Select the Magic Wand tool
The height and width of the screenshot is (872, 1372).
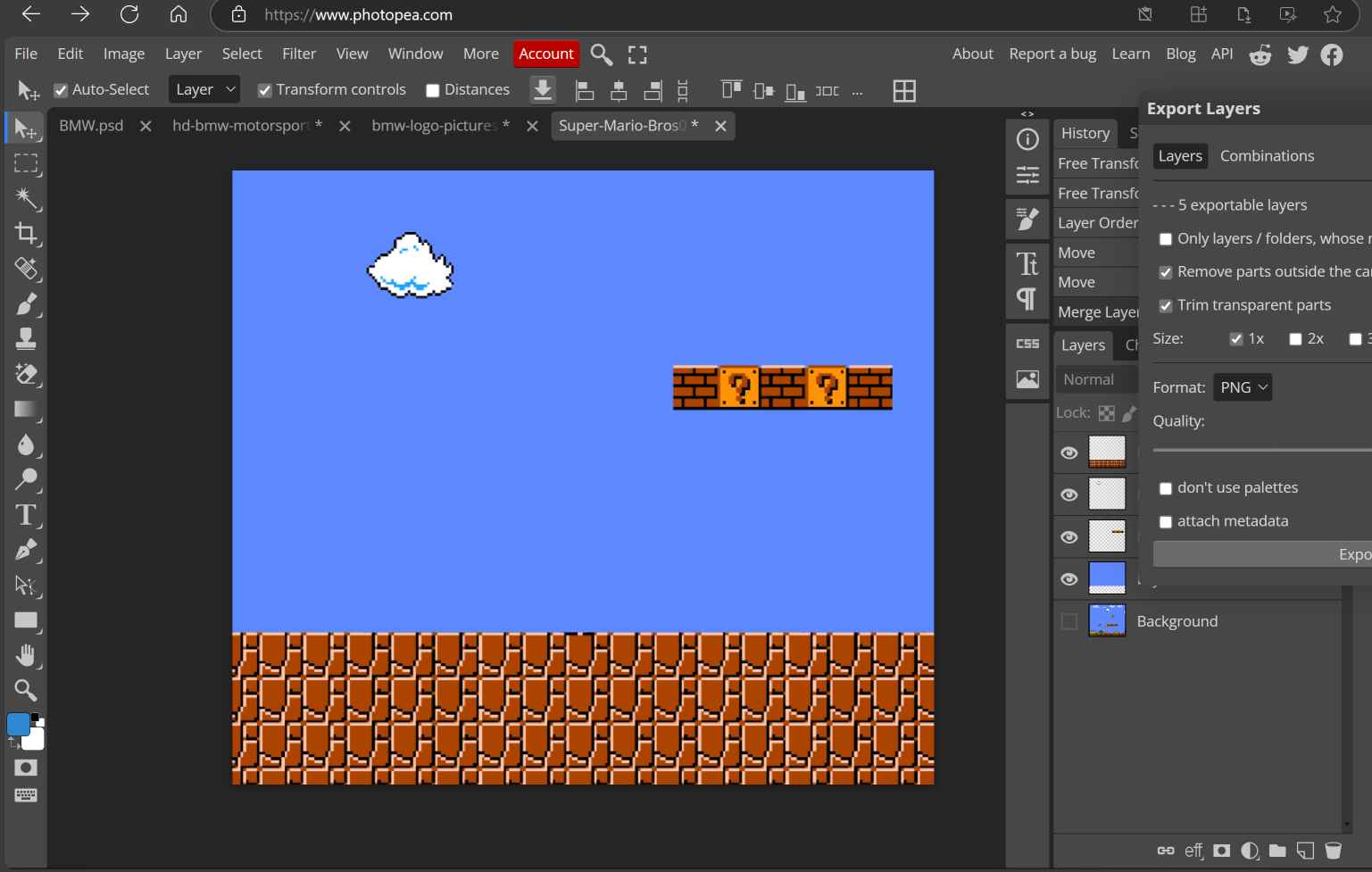click(x=26, y=198)
